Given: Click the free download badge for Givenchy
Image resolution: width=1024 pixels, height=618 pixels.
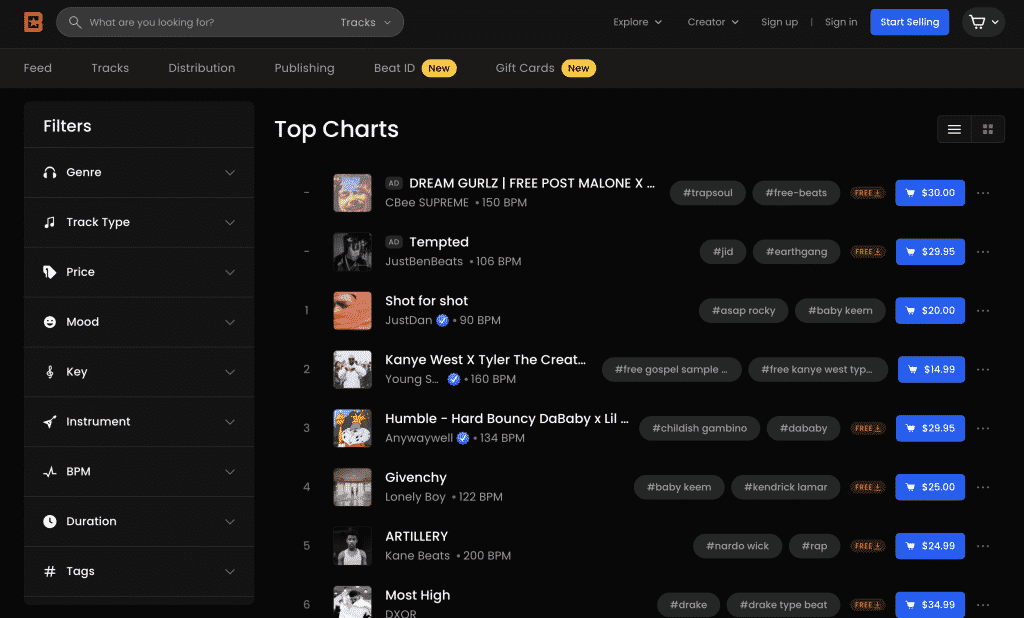Looking at the screenshot, I should coord(868,488).
